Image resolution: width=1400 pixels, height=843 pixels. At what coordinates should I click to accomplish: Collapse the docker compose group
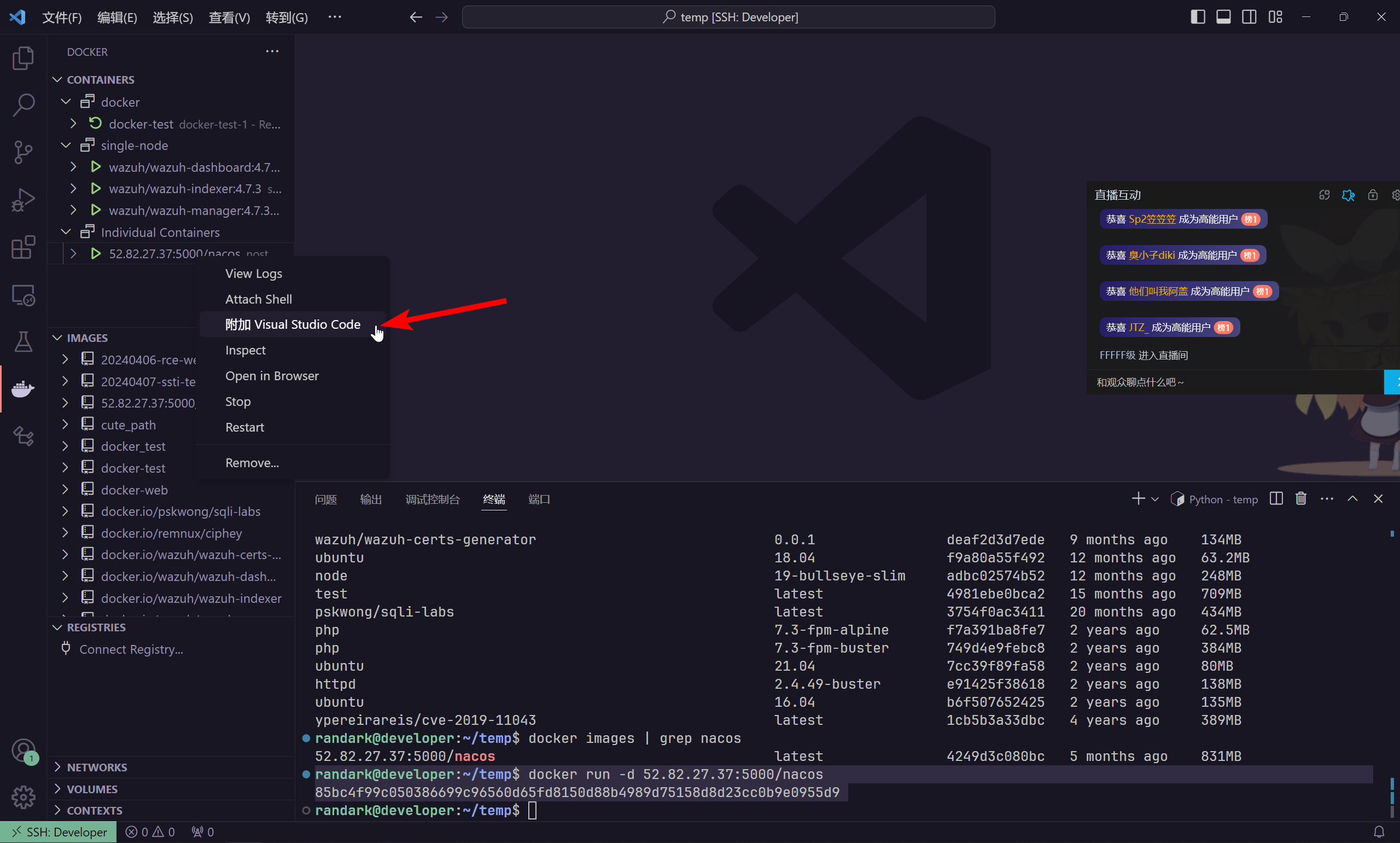(x=66, y=102)
